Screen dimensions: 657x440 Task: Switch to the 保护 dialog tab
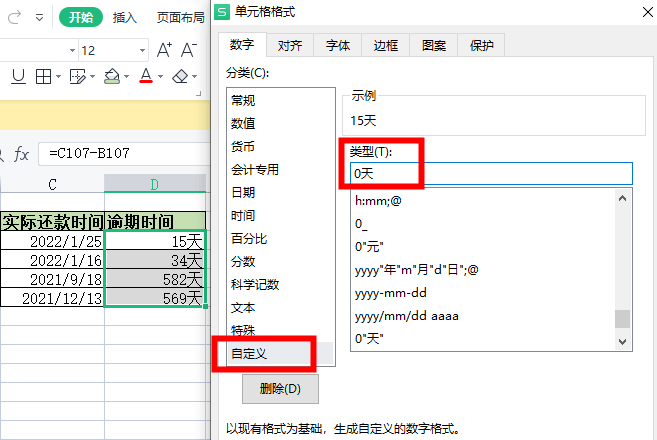click(x=481, y=45)
